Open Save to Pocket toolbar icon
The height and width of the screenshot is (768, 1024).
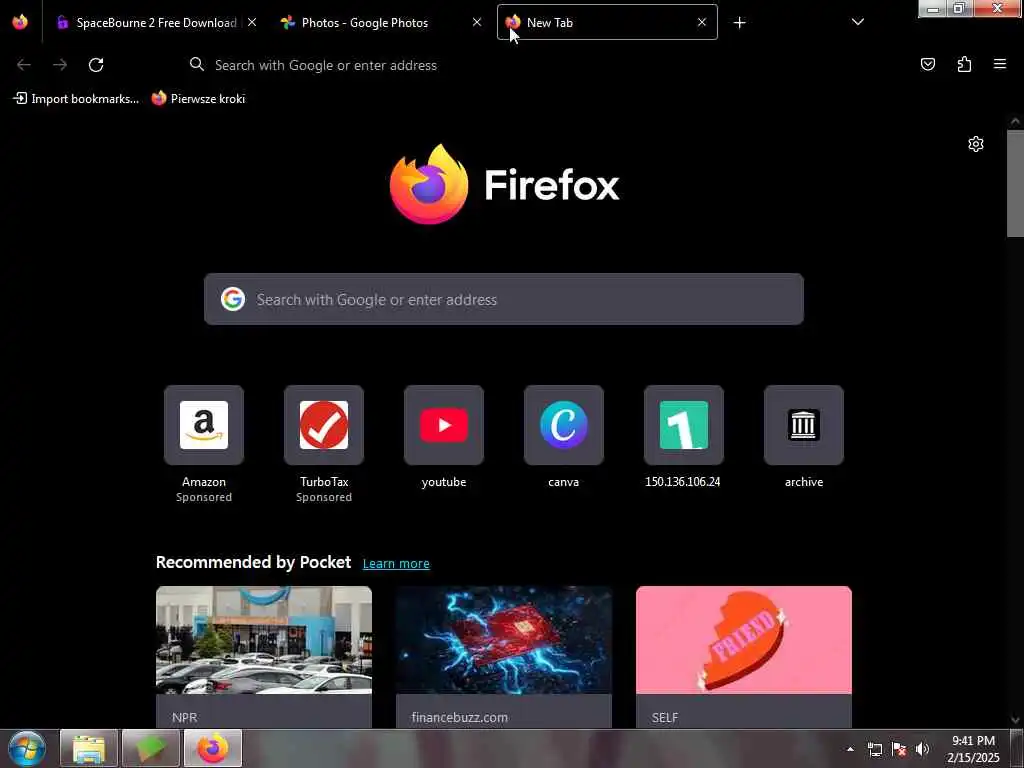928,64
